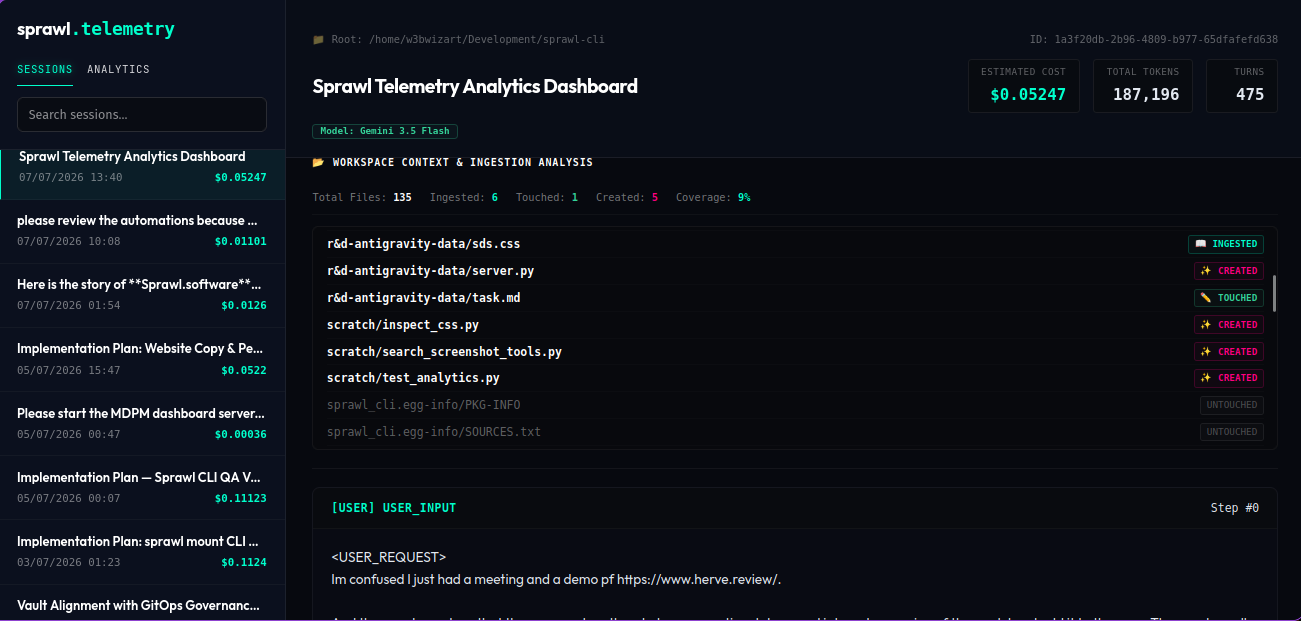Image resolution: width=1301 pixels, height=621 pixels.
Task: Click the file list scrollbar thumb
Action: tap(1274, 294)
